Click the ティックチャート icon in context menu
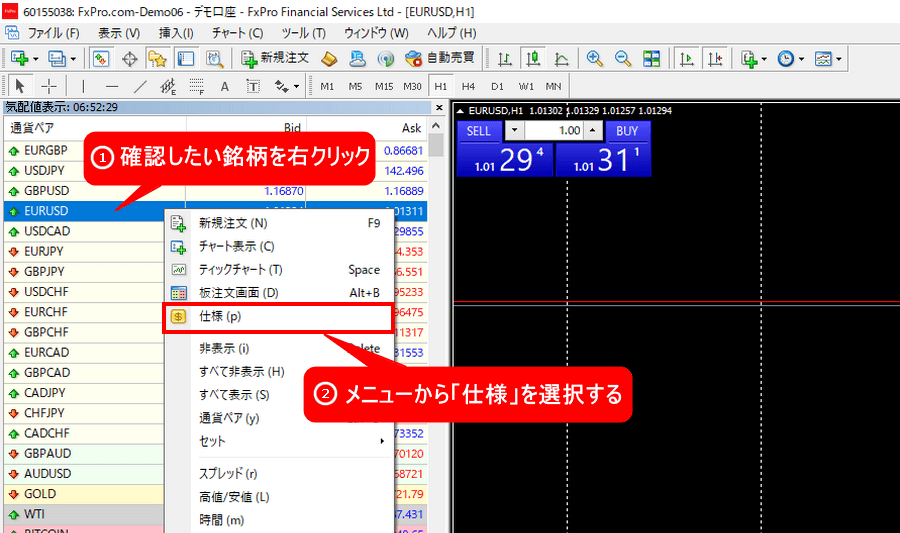This screenshot has height=533, width=900. [179, 270]
